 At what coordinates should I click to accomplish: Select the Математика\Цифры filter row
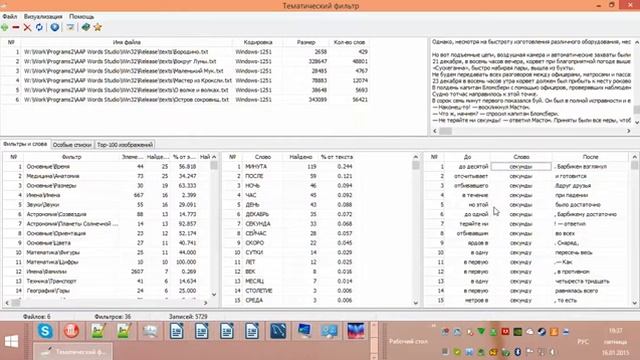pos(107,262)
